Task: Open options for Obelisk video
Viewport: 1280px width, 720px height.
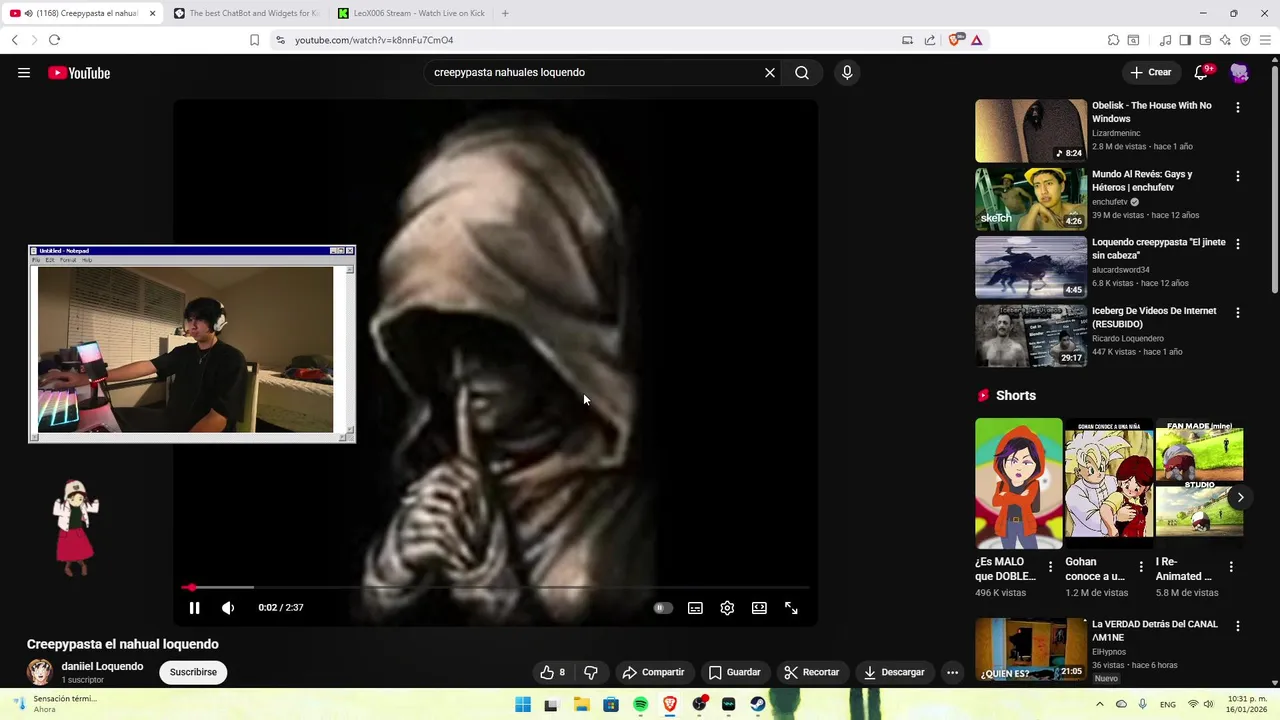Action: pos(1238,107)
